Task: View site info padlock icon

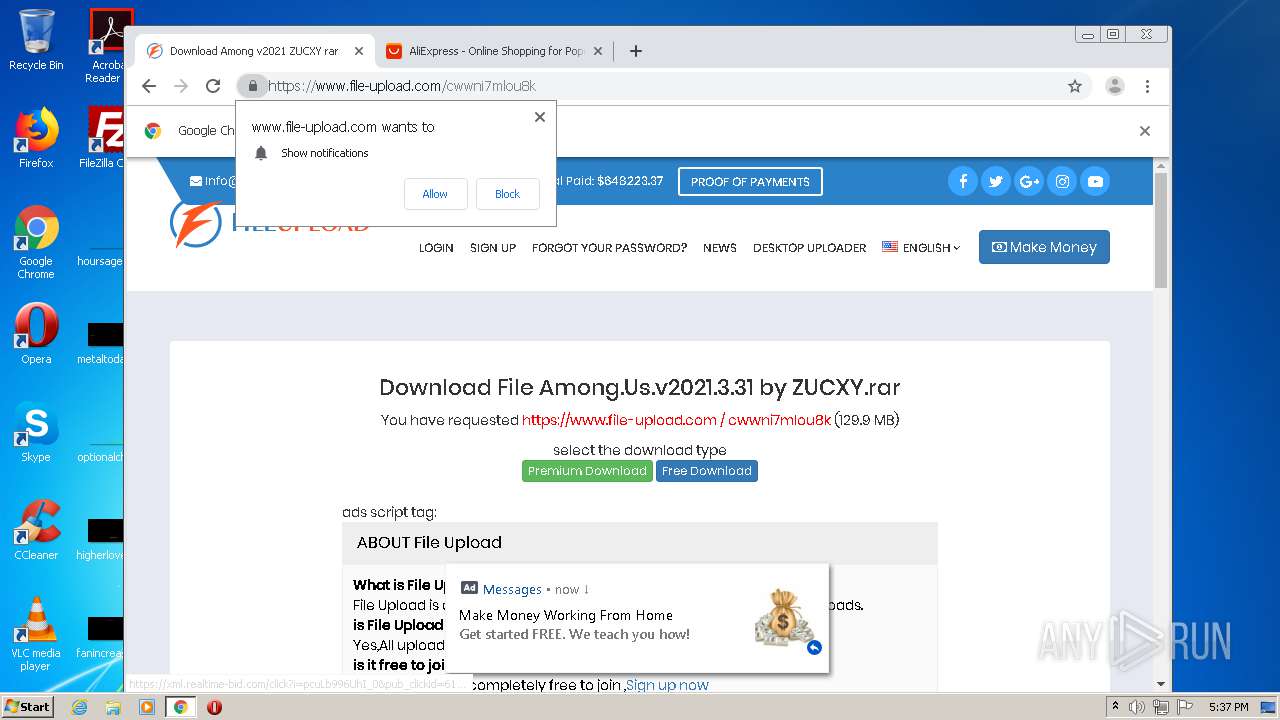Action: tap(252, 86)
